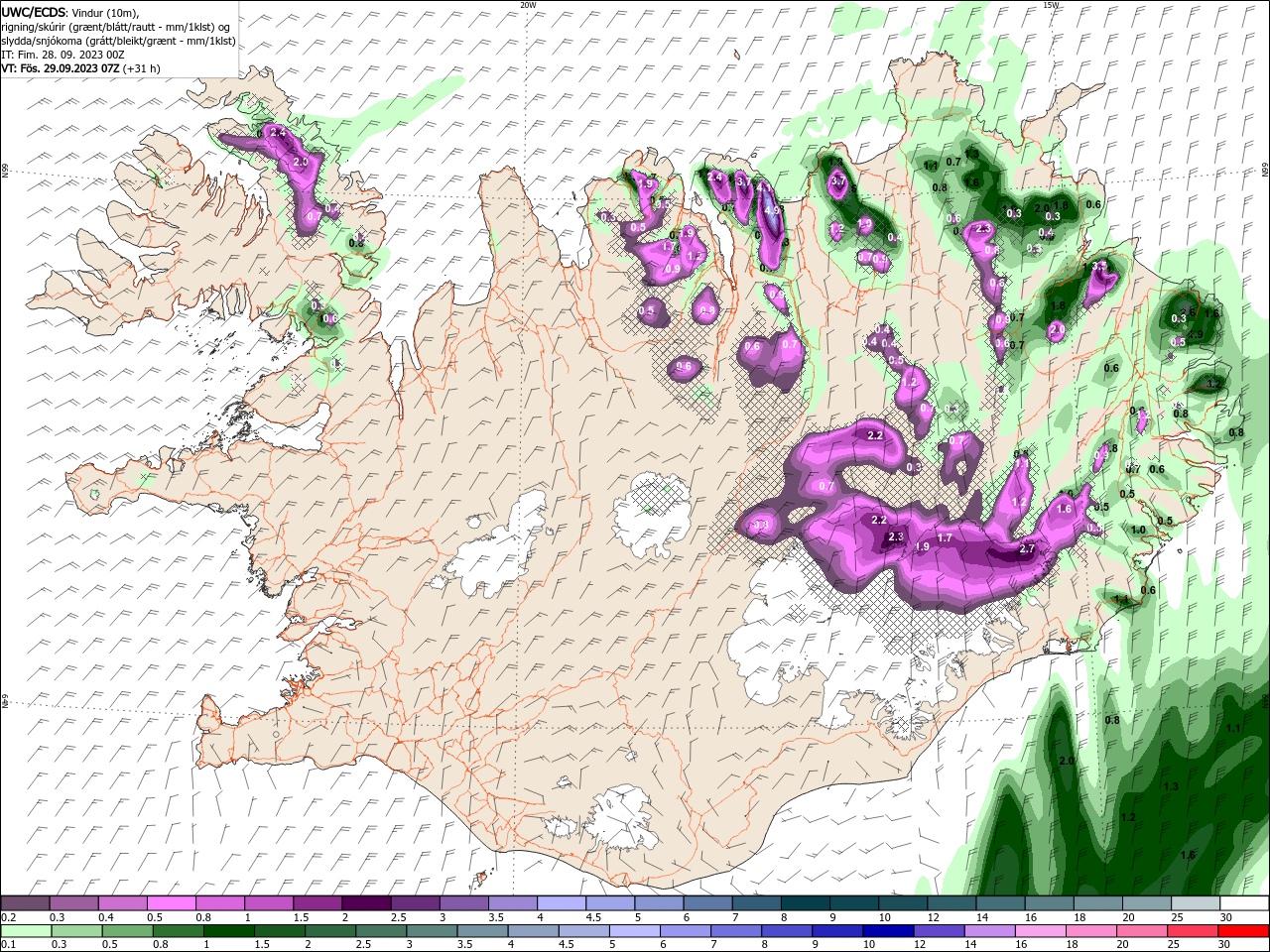Screen dimensions: 1270x952
Task: Click the "UWC/ECDS: Vindur (10m)," title line
Action: pyautogui.click(x=69, y=12)
